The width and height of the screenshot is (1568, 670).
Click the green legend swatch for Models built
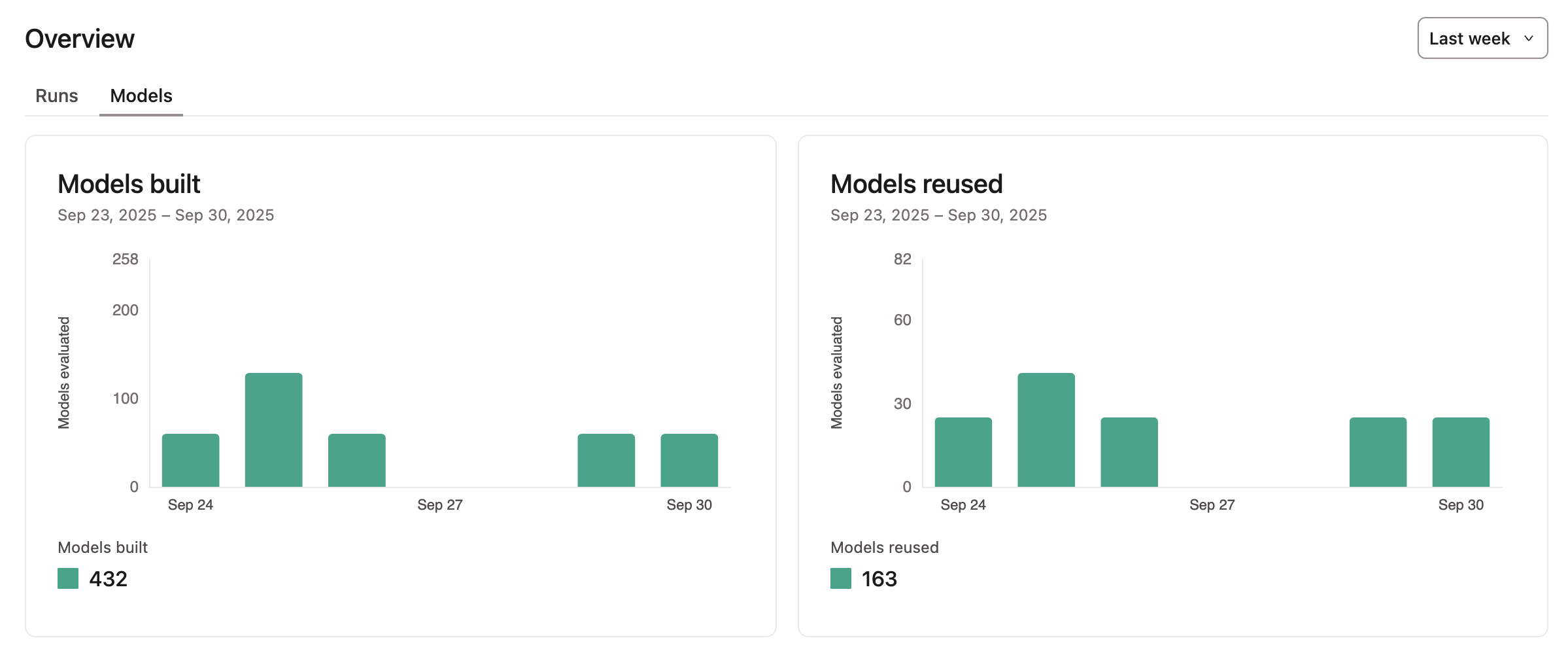[67, 578]
